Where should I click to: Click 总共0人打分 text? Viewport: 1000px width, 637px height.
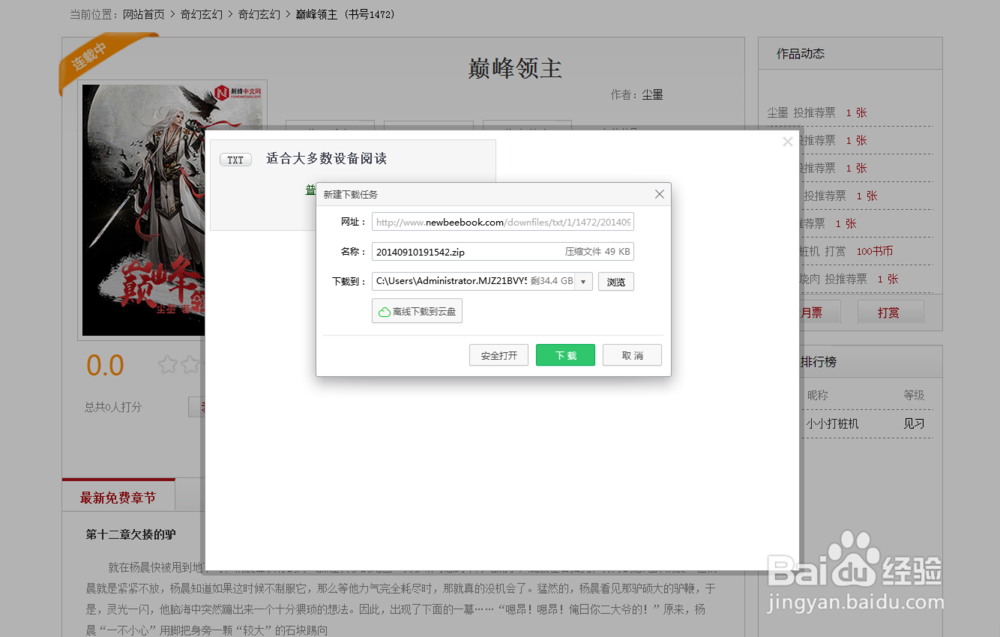(113, 407)
